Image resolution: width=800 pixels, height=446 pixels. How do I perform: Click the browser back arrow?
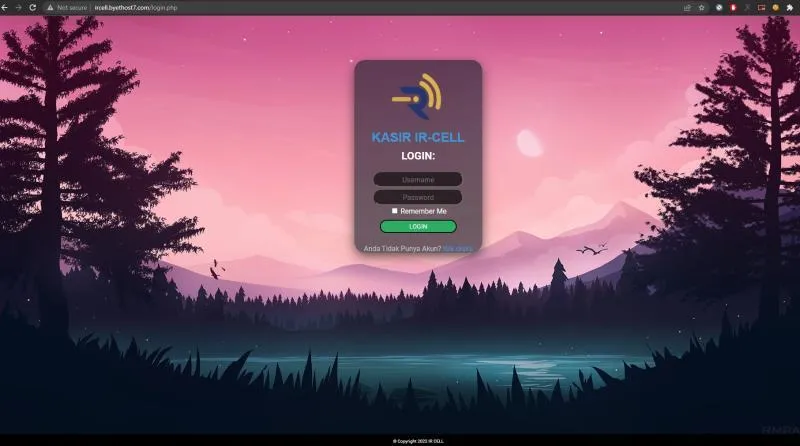tap(6, 7)
